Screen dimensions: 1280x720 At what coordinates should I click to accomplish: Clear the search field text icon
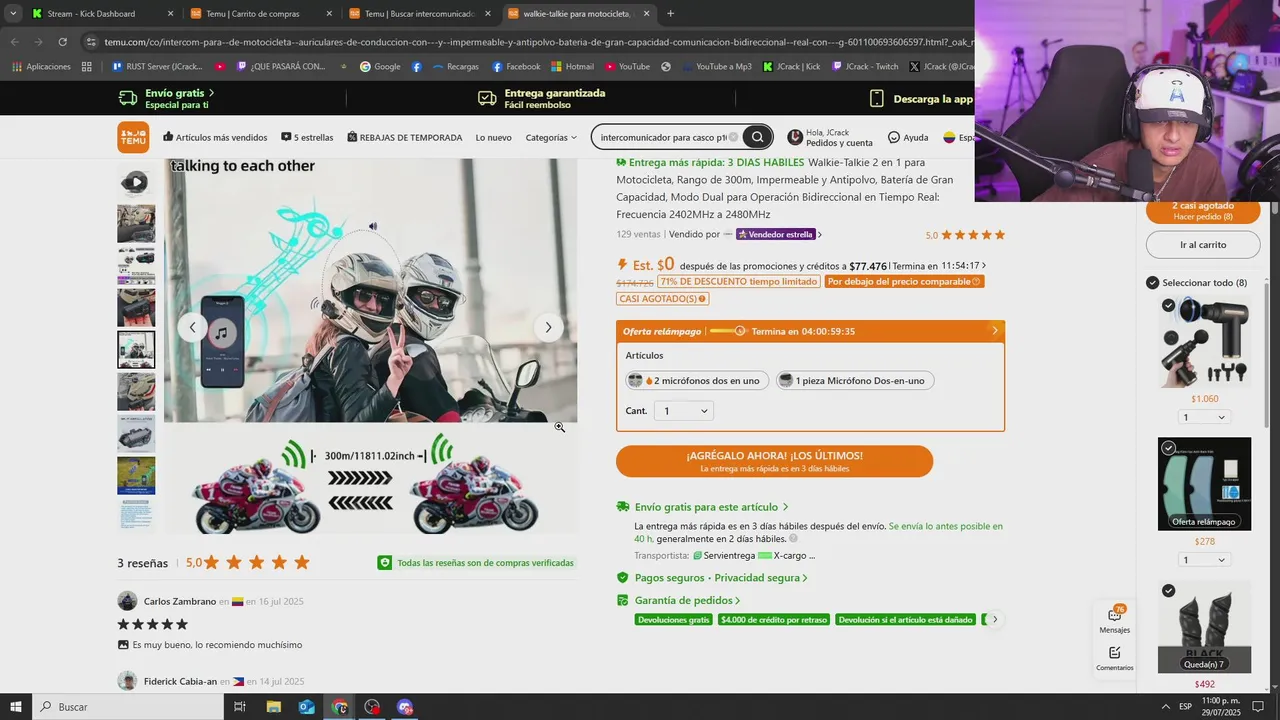point(733,137)
